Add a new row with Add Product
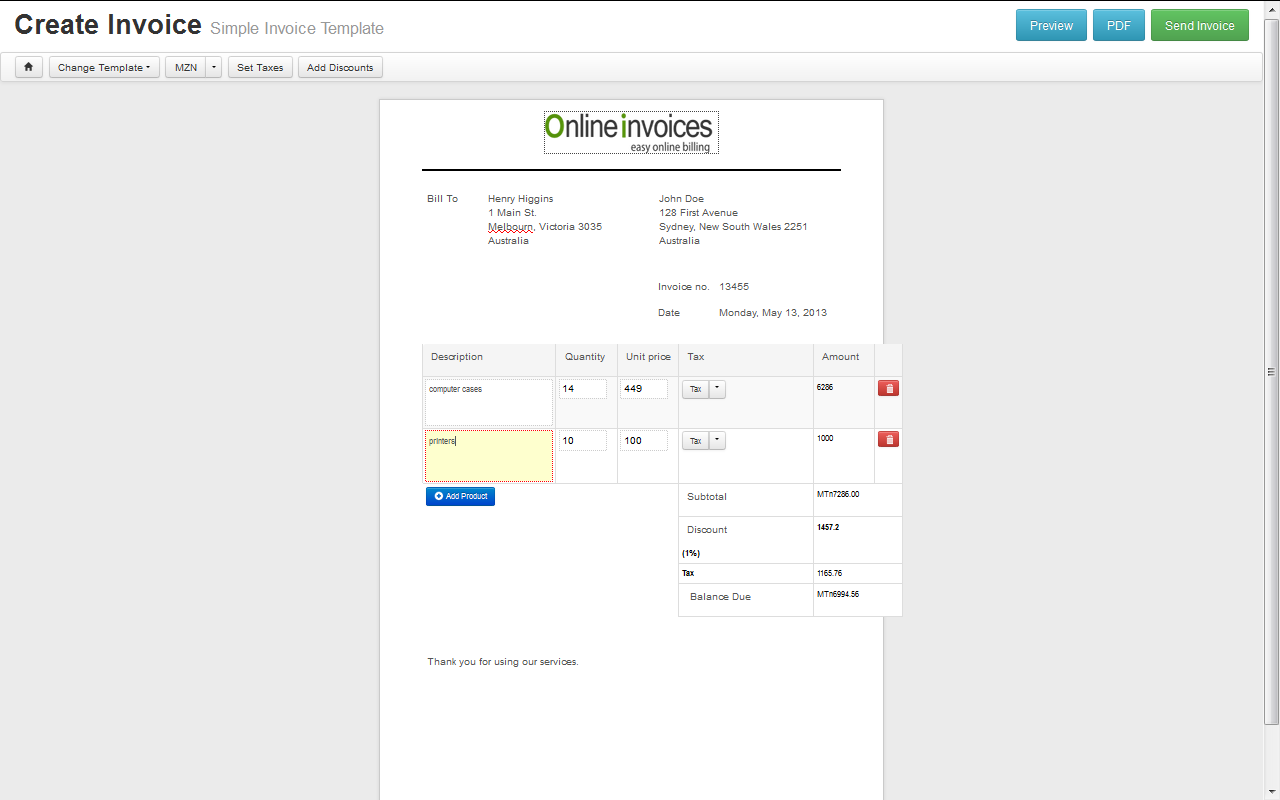The width and height of the screenshot is (1280, 800). click(460, 496)
